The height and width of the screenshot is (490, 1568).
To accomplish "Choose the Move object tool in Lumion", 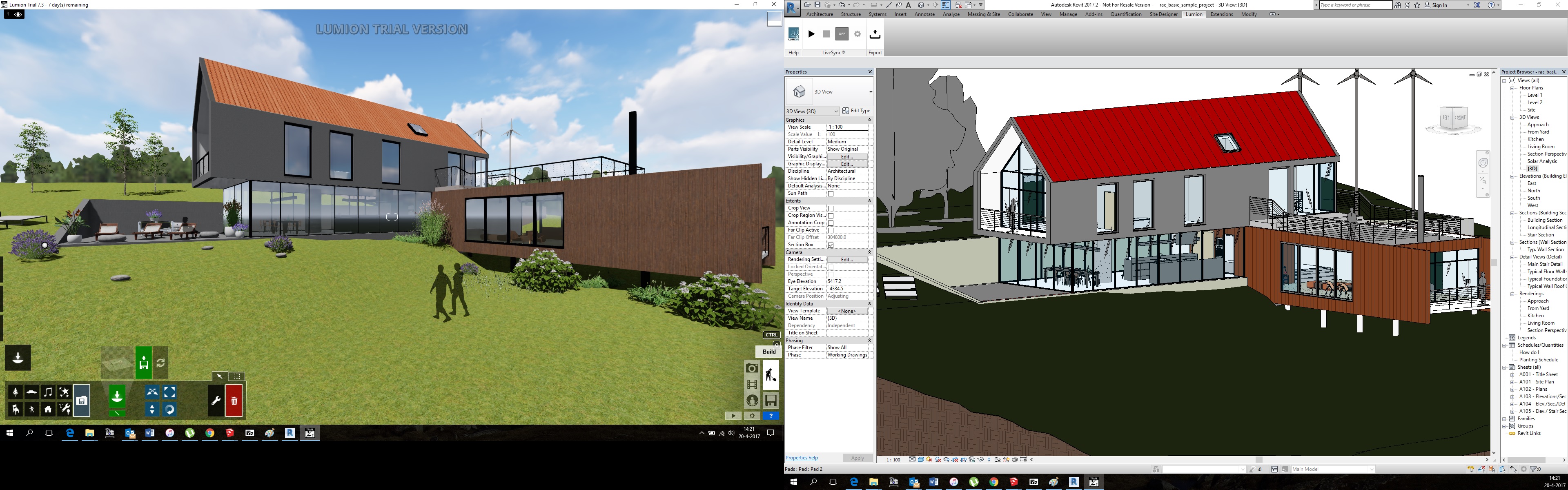I will pyautogui.click(x=152, y=392).
